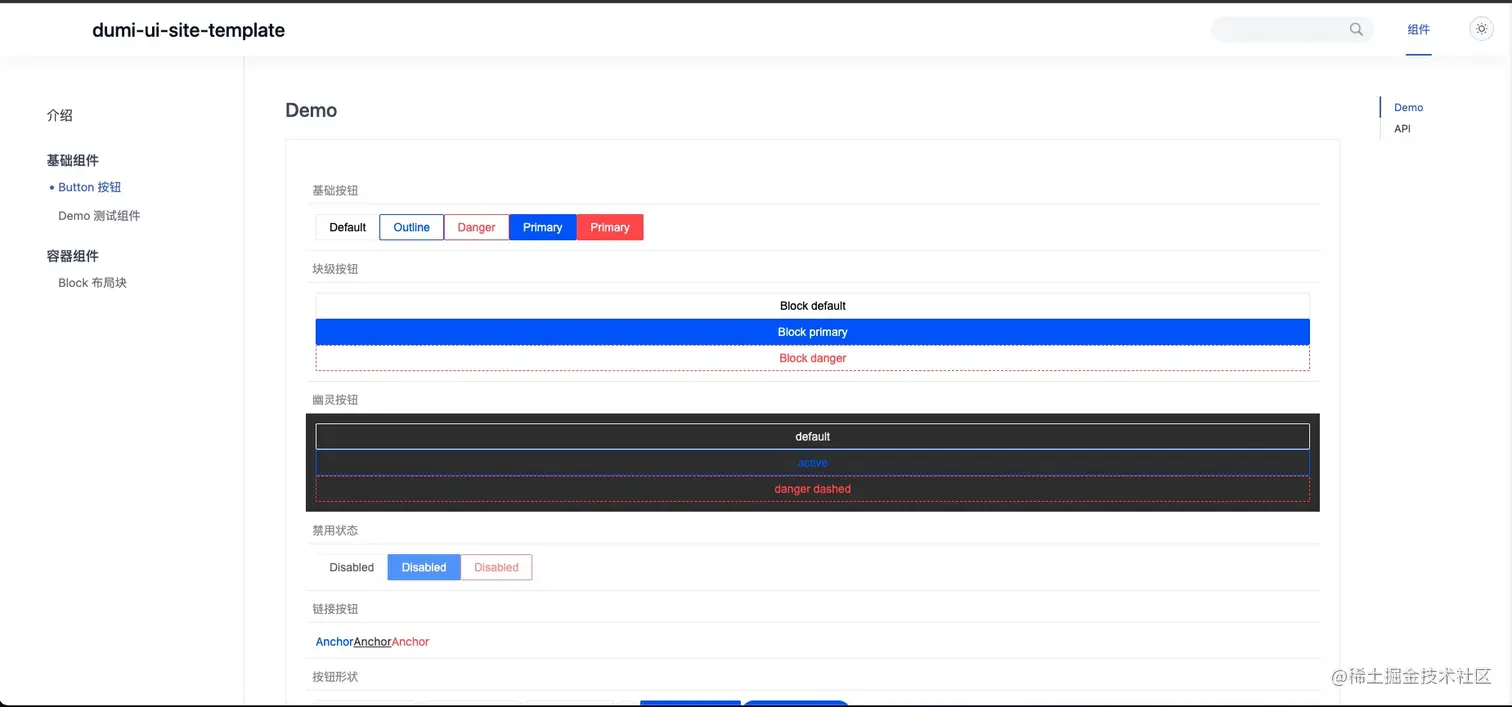1512x707 pixels.
Task: Click the red outlined Disabled button
Action: tap(496, 568)
